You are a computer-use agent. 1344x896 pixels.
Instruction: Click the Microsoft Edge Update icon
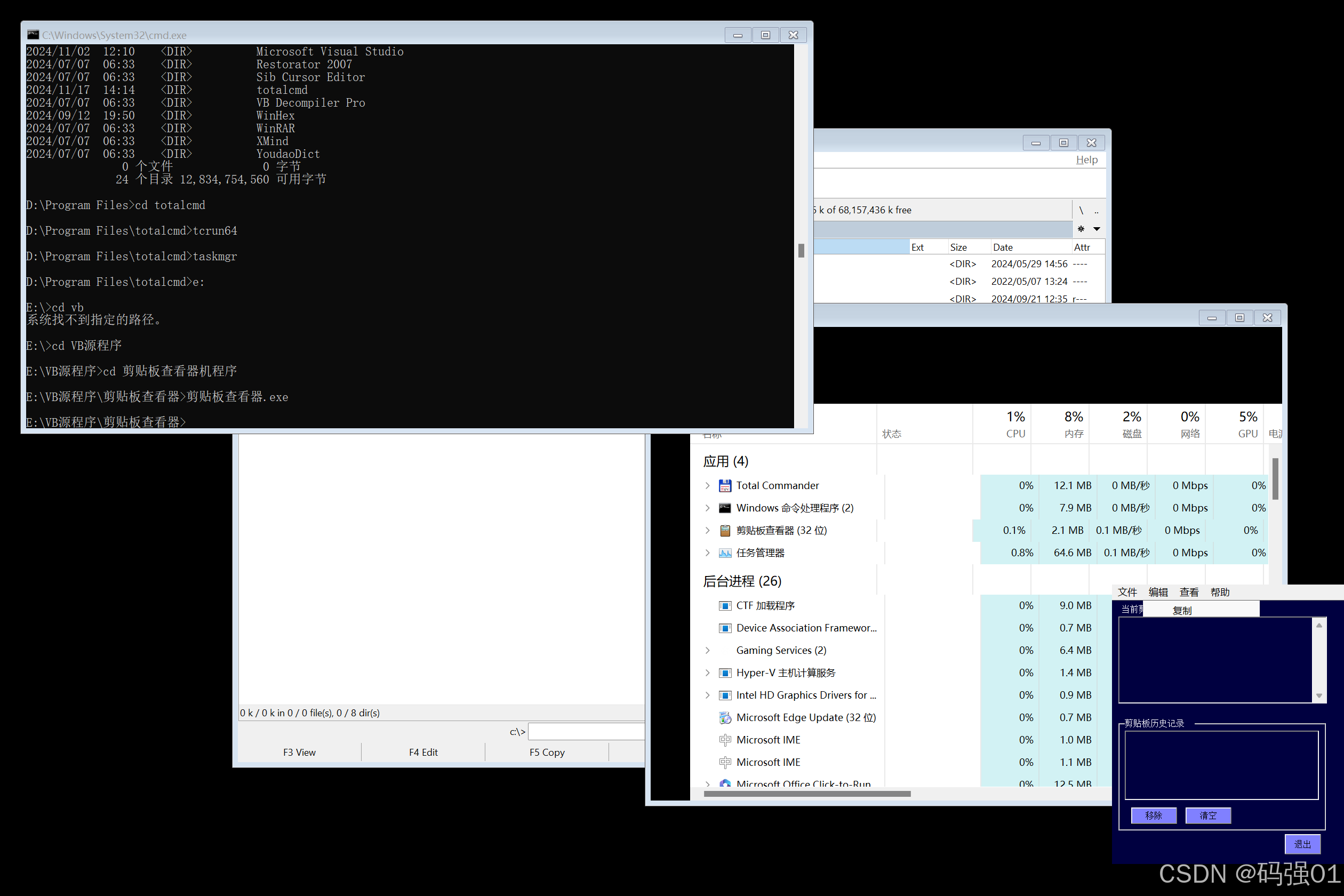coord(725,717)
